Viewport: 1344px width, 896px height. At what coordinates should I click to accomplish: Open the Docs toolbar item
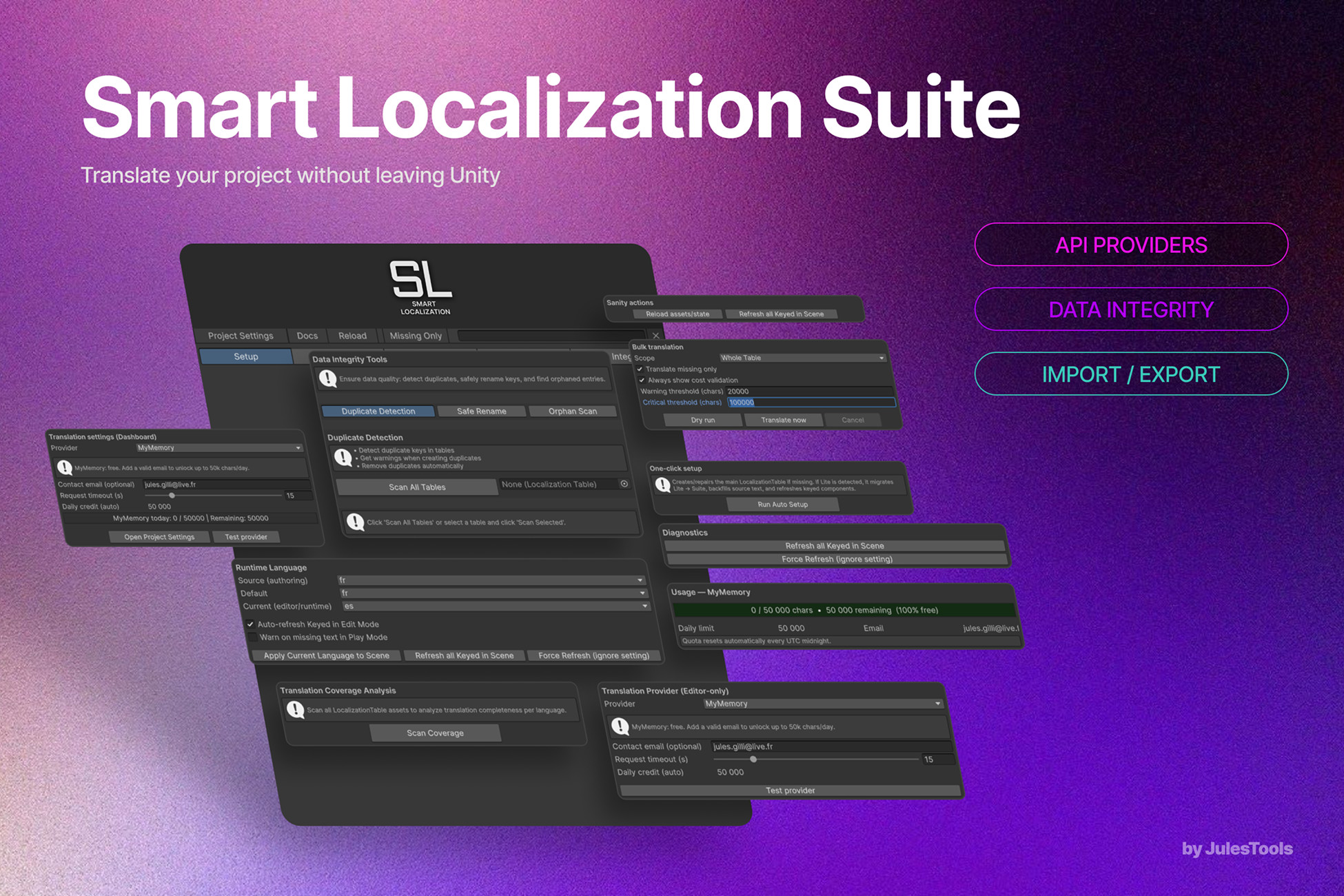click(x=307, y=336)
